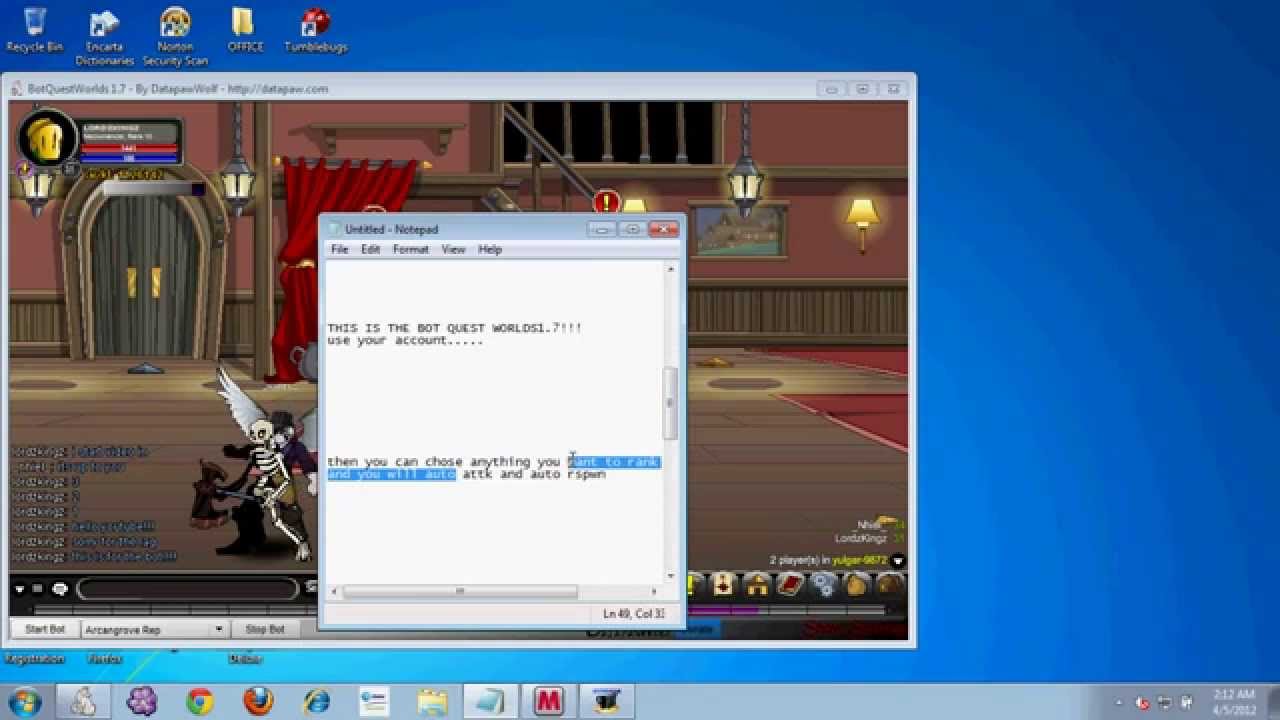Open the Windows Start menu orb

pyautogui.click(x=27, y=700)
